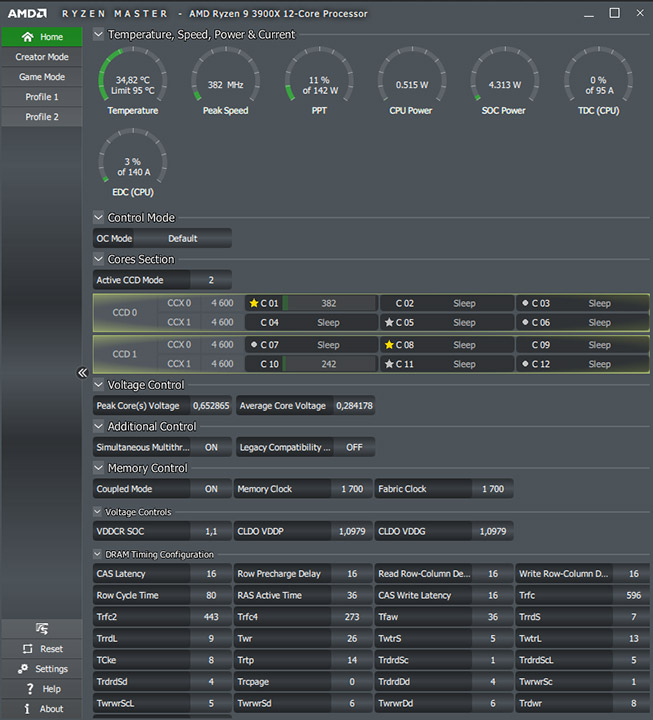
Task: Click the dot marker on core C 03
Action: click(525, 303)
